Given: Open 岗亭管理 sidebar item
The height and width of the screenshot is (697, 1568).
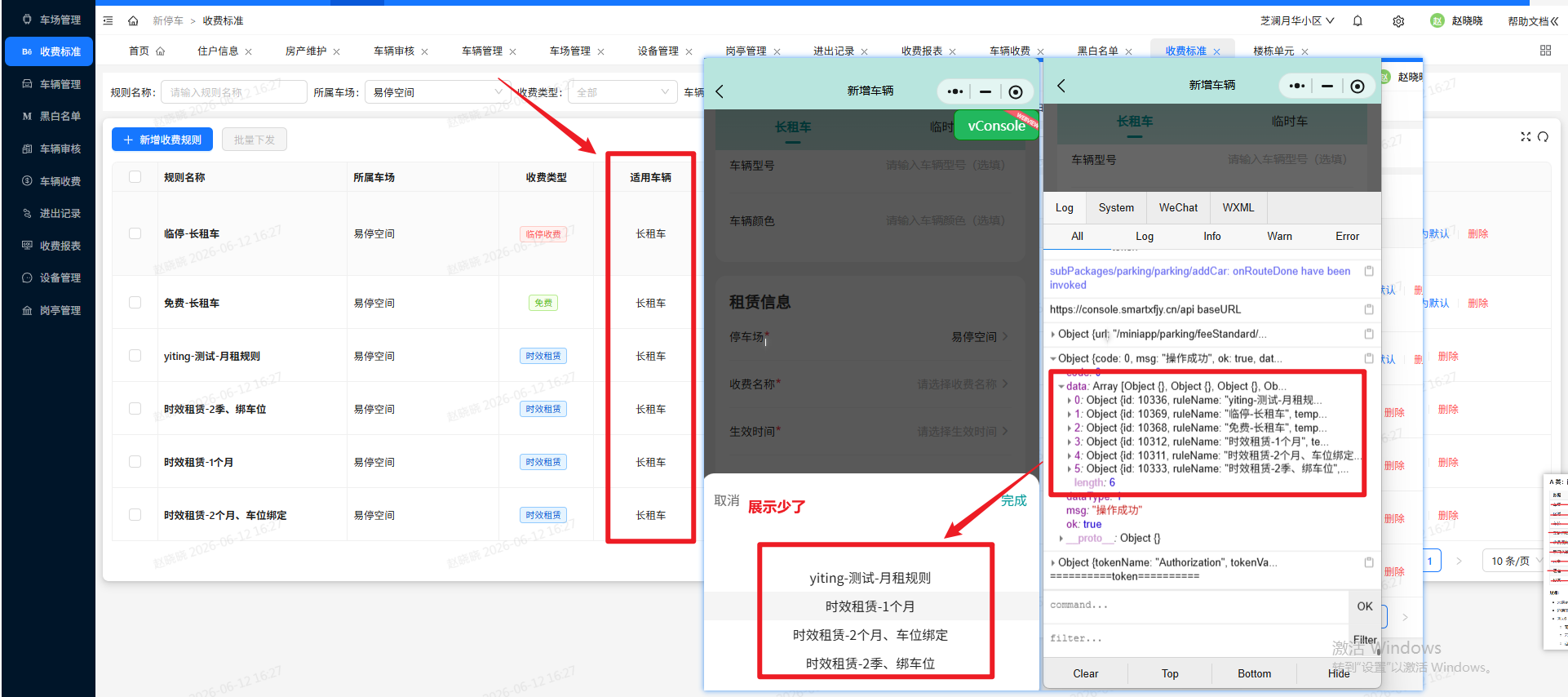Looking at the screenshot, I should coord(51,310).
